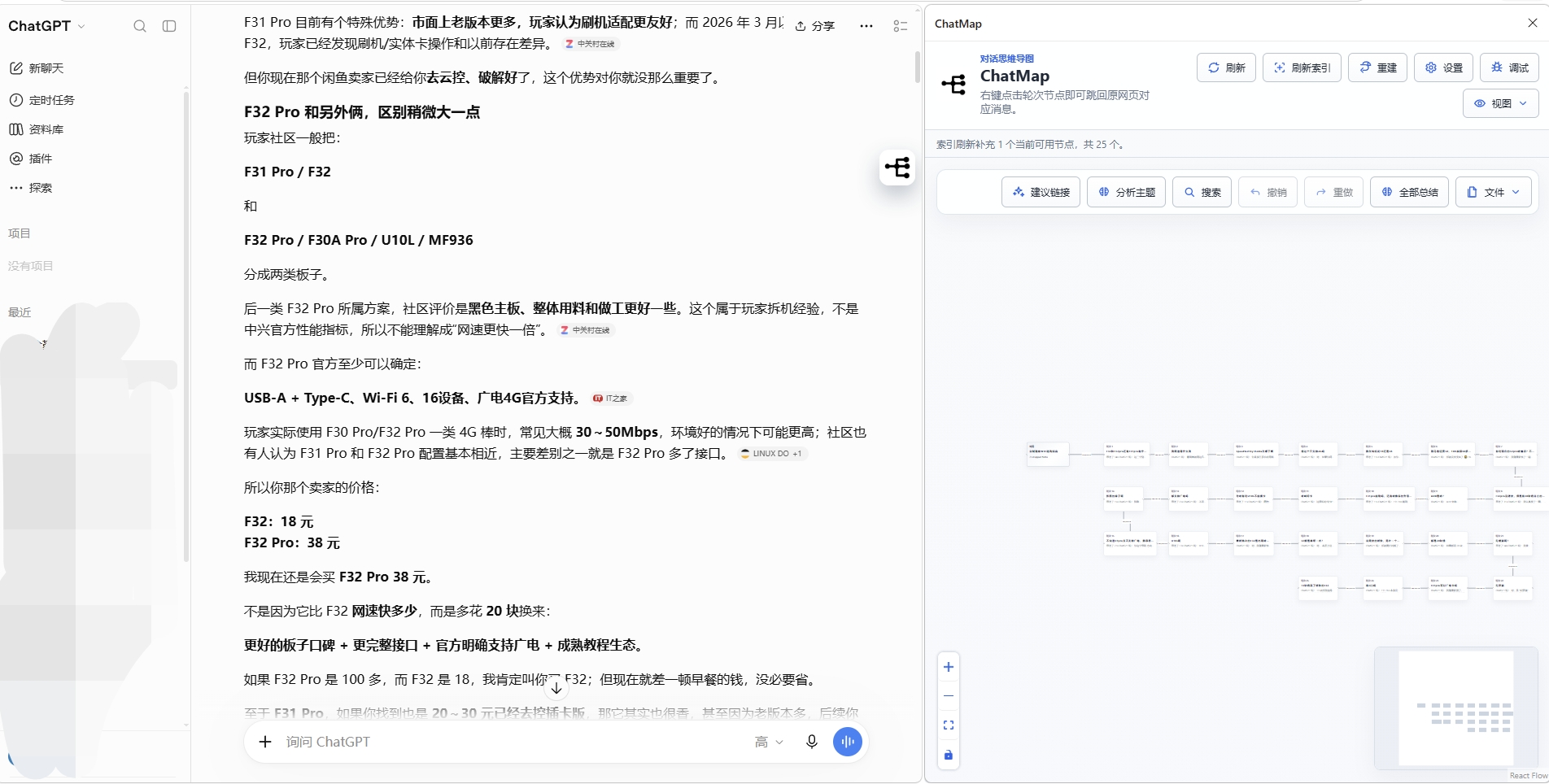
Task: Open ChatGPT search icon in sidebar
Action: (140, 26)
